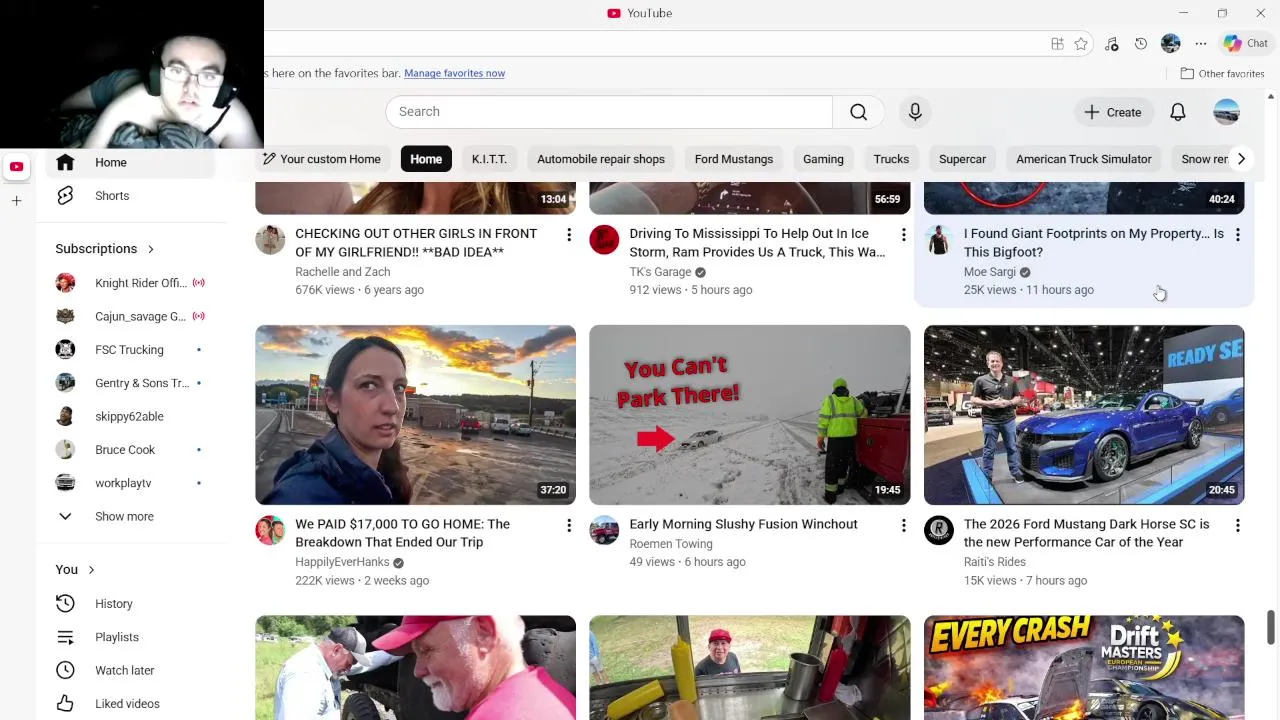The height and width of the screenshot is (720, 1280).
Task: Open the notifications bell
Action: point(1178,112)
